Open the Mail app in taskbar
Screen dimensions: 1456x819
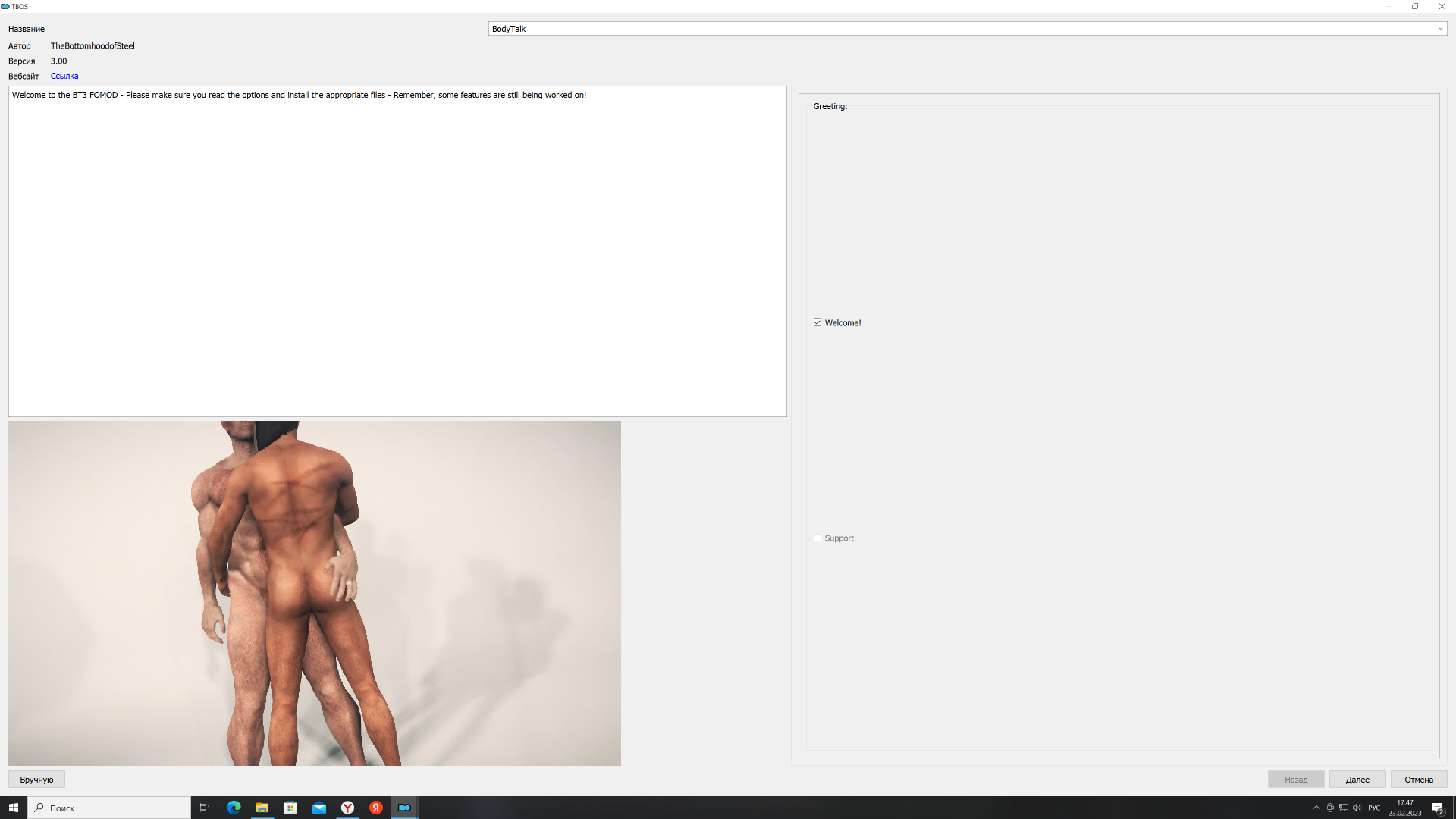319,808
